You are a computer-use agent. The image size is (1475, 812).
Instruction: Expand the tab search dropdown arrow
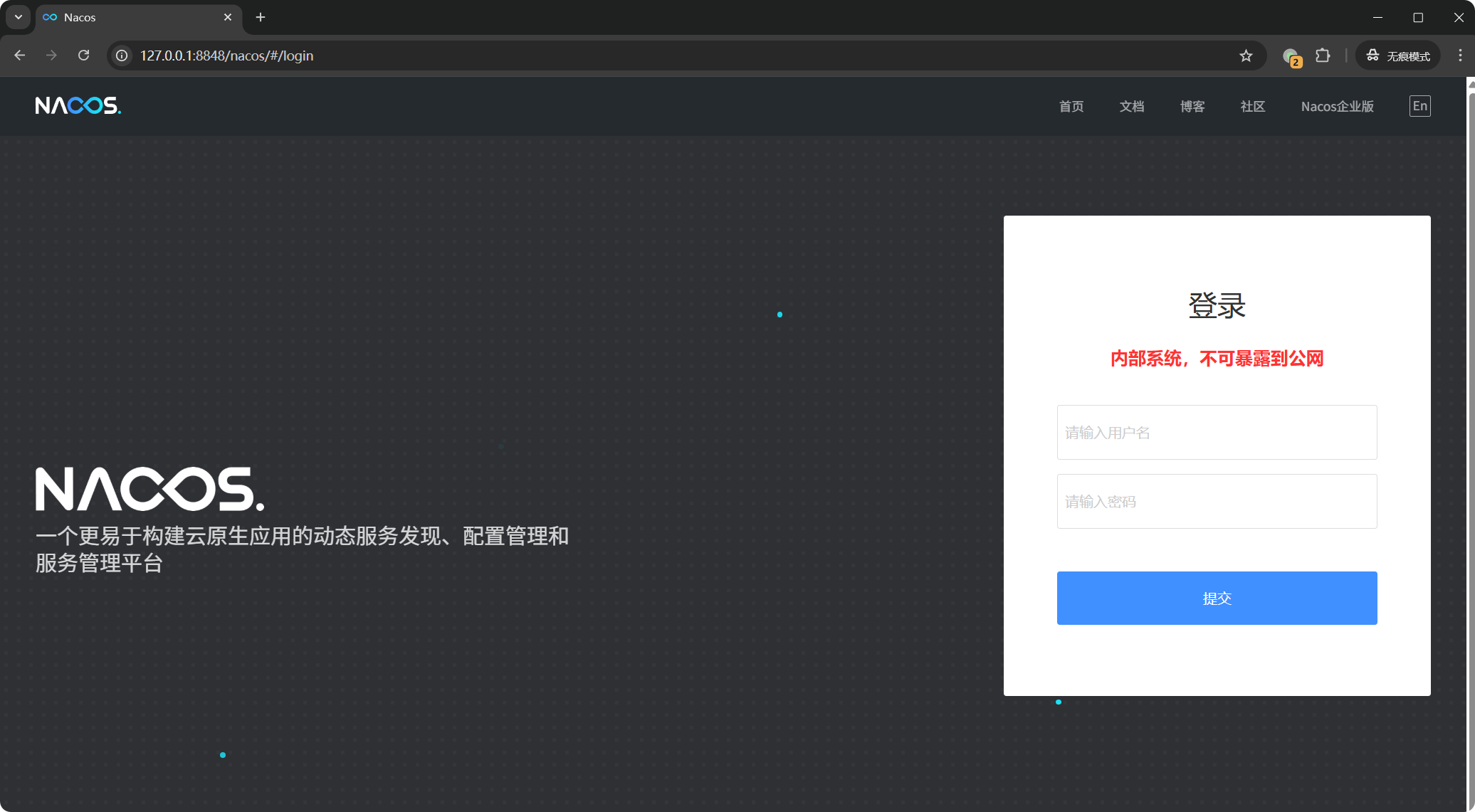[18, 17]
